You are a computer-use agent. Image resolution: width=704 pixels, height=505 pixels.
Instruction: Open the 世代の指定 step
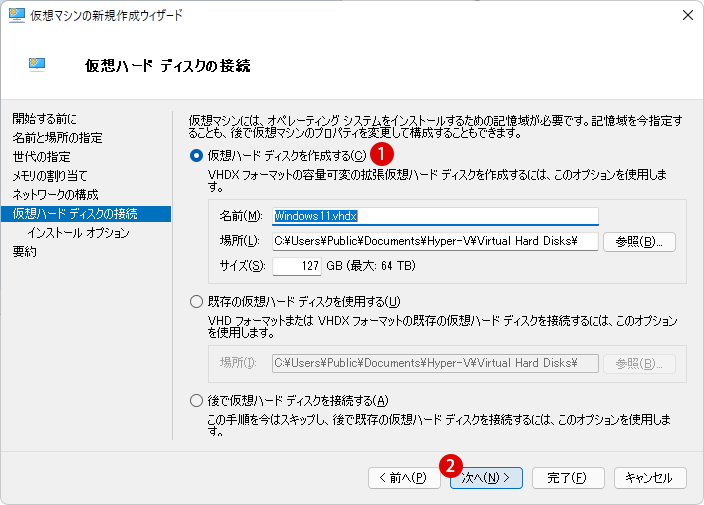click(x=41, y=157)
